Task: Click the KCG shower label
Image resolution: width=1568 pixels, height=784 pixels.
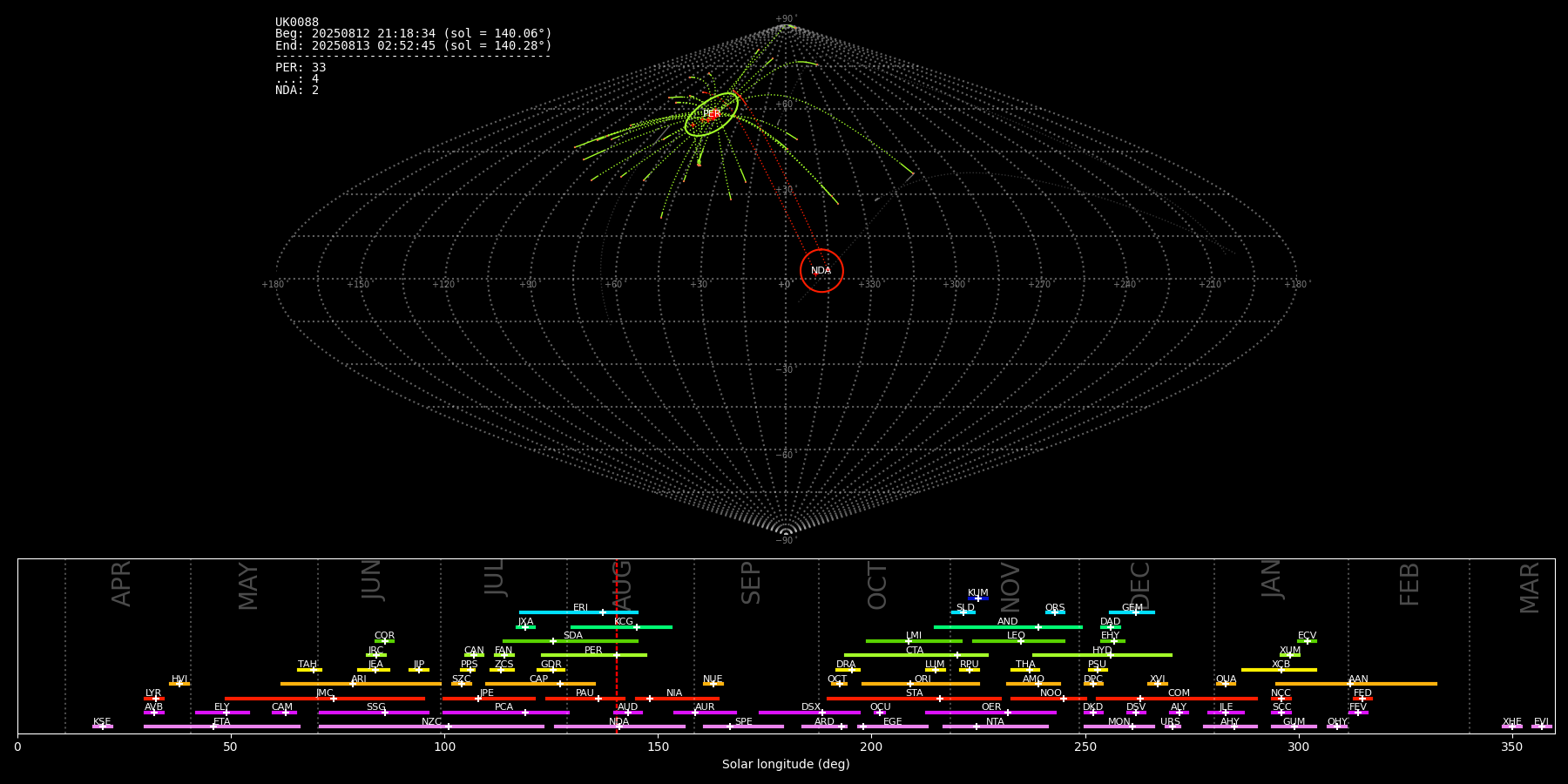Action: [x=624, y=622]
